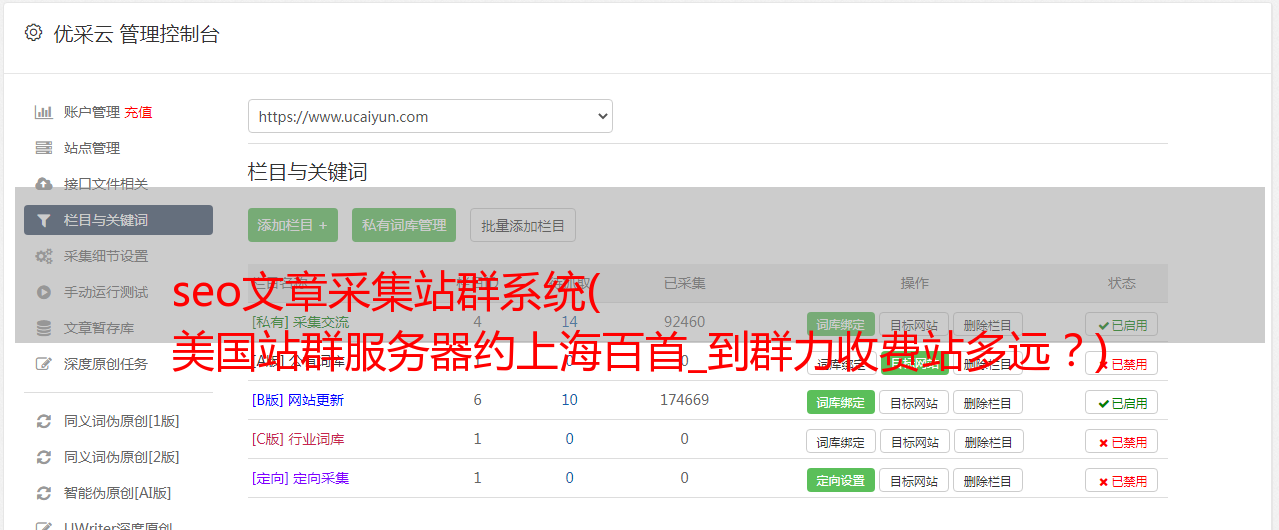Click refresh icon beside 智能伪原创[AI版]
The height and width of the screenshot is (530, 1279).
point(43,493)
